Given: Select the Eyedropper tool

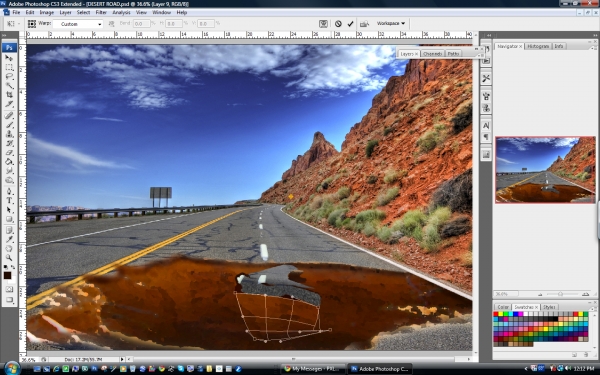Looking at the screenshot, I should [x=9, y=240].
